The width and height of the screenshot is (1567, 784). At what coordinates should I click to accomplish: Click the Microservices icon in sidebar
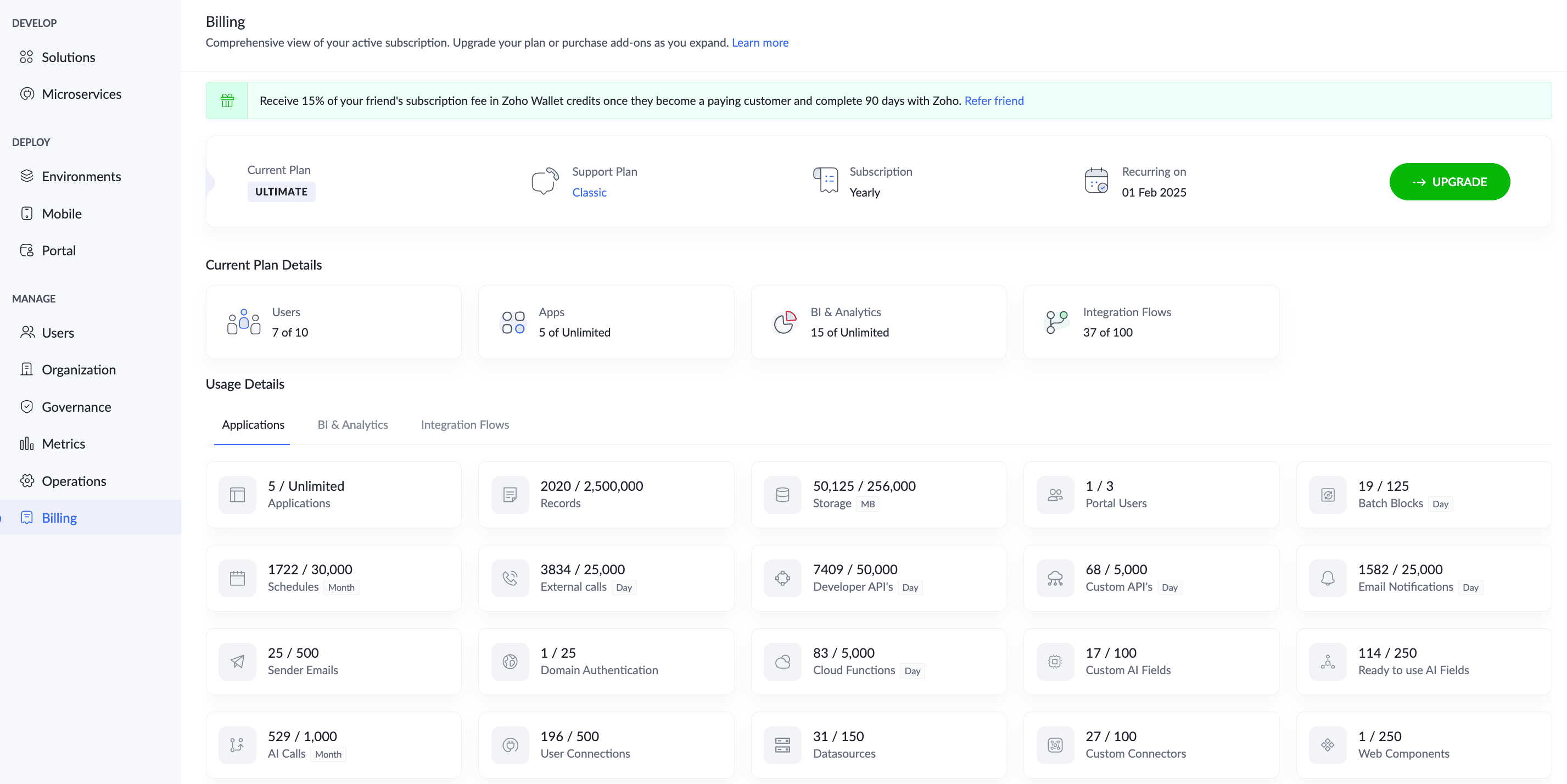click(x=26, y=94)
